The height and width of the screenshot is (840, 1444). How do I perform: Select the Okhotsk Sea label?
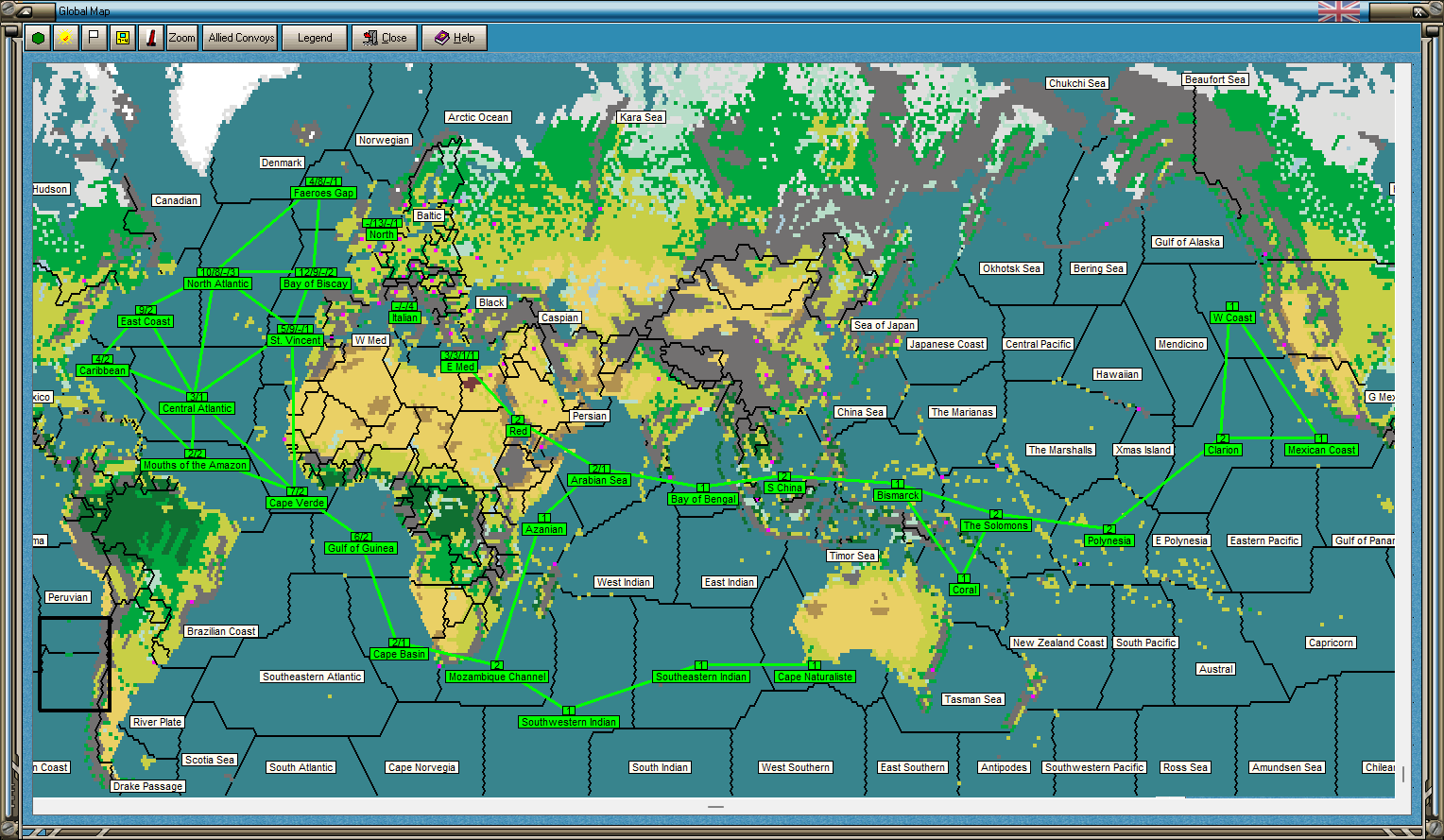[x=1011, y=268]
